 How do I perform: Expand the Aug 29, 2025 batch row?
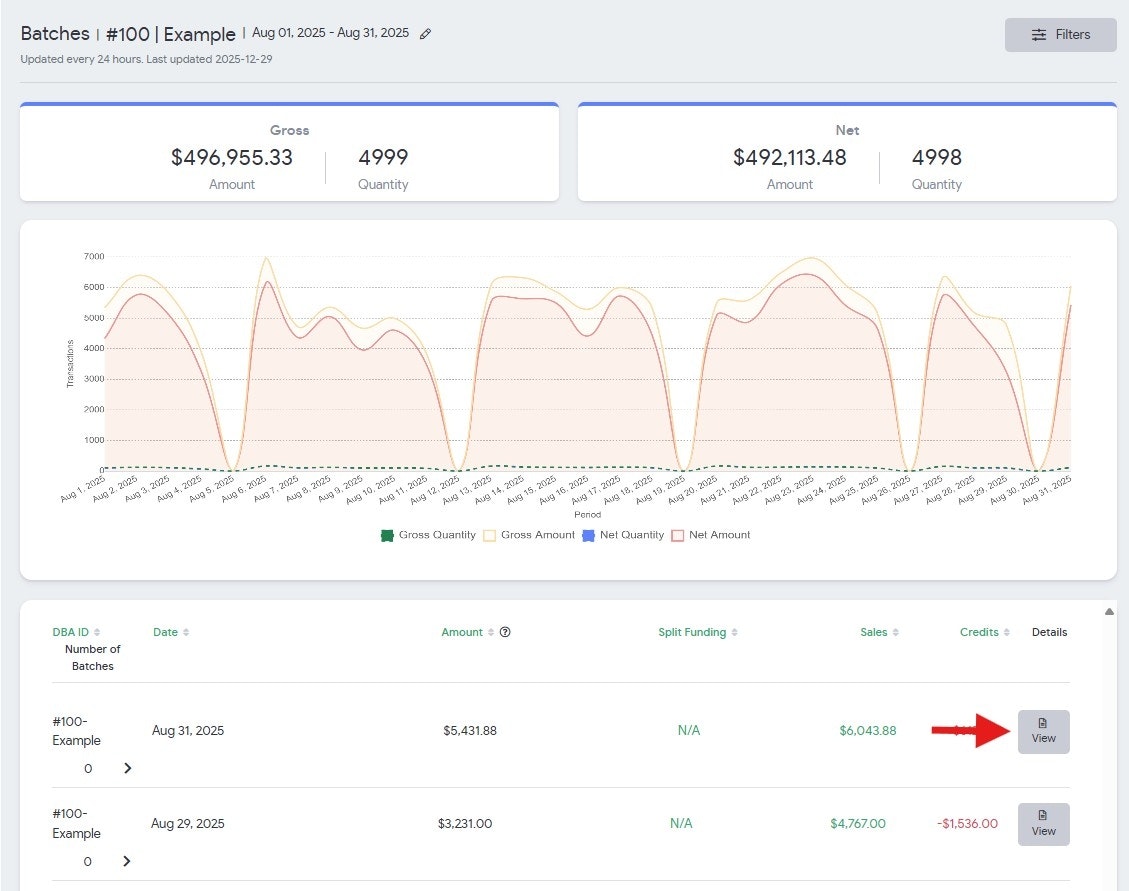(127, 861)
